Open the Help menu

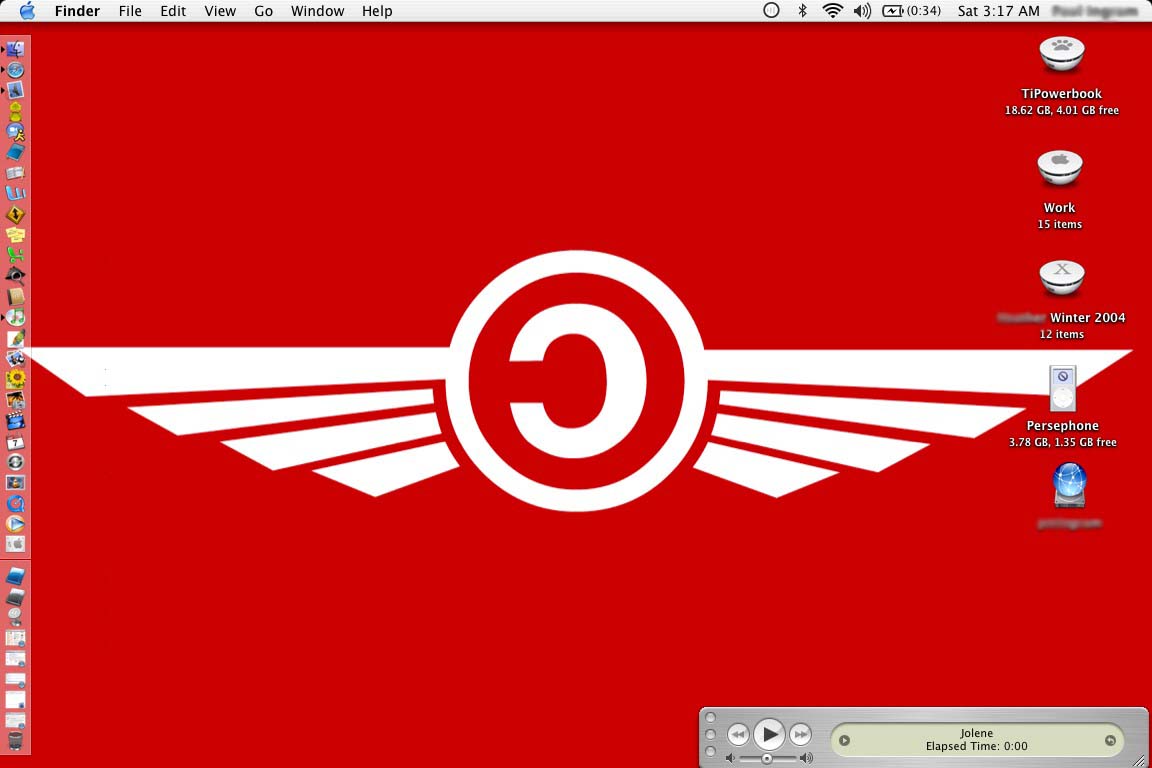377,11
